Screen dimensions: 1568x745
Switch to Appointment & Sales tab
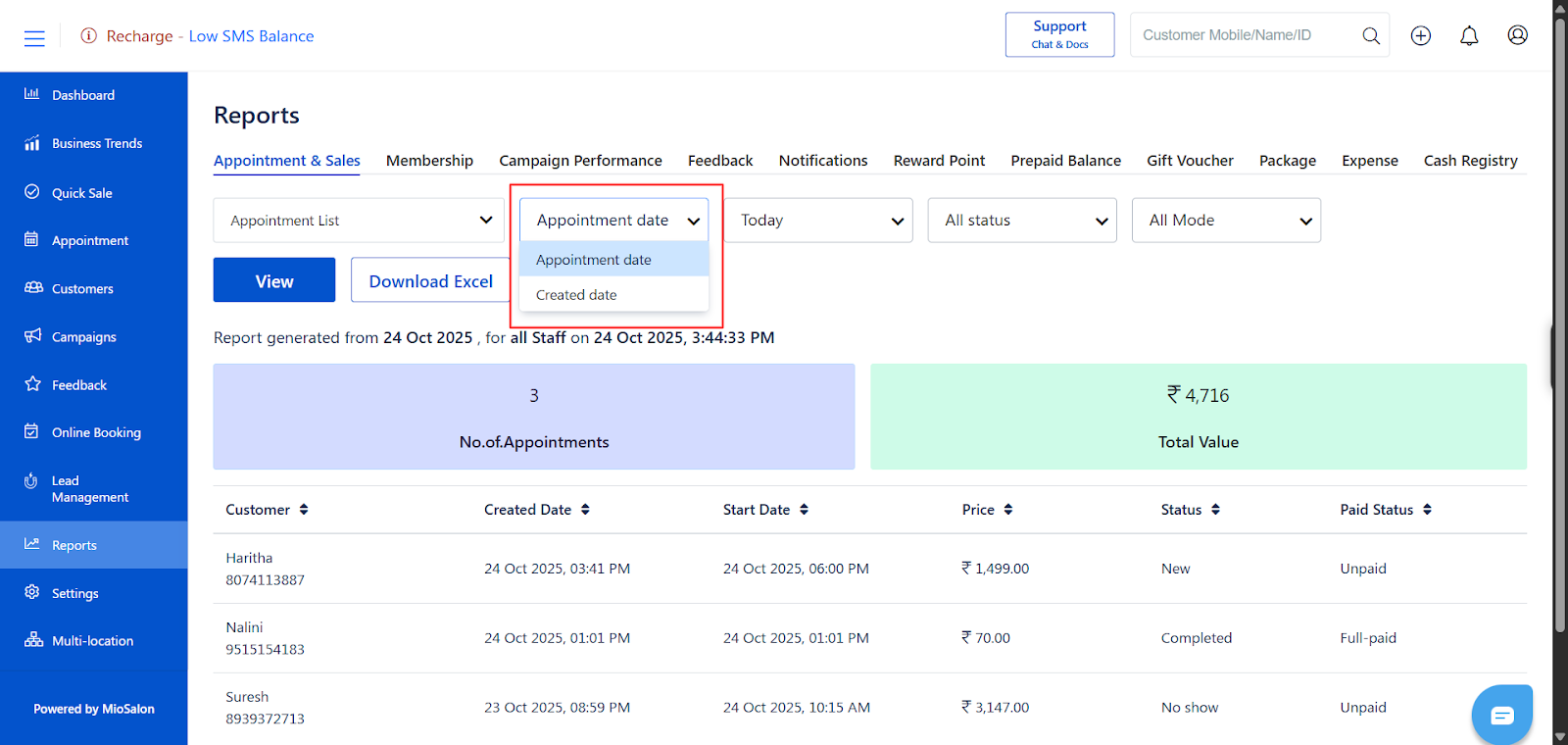coord(287,161)
